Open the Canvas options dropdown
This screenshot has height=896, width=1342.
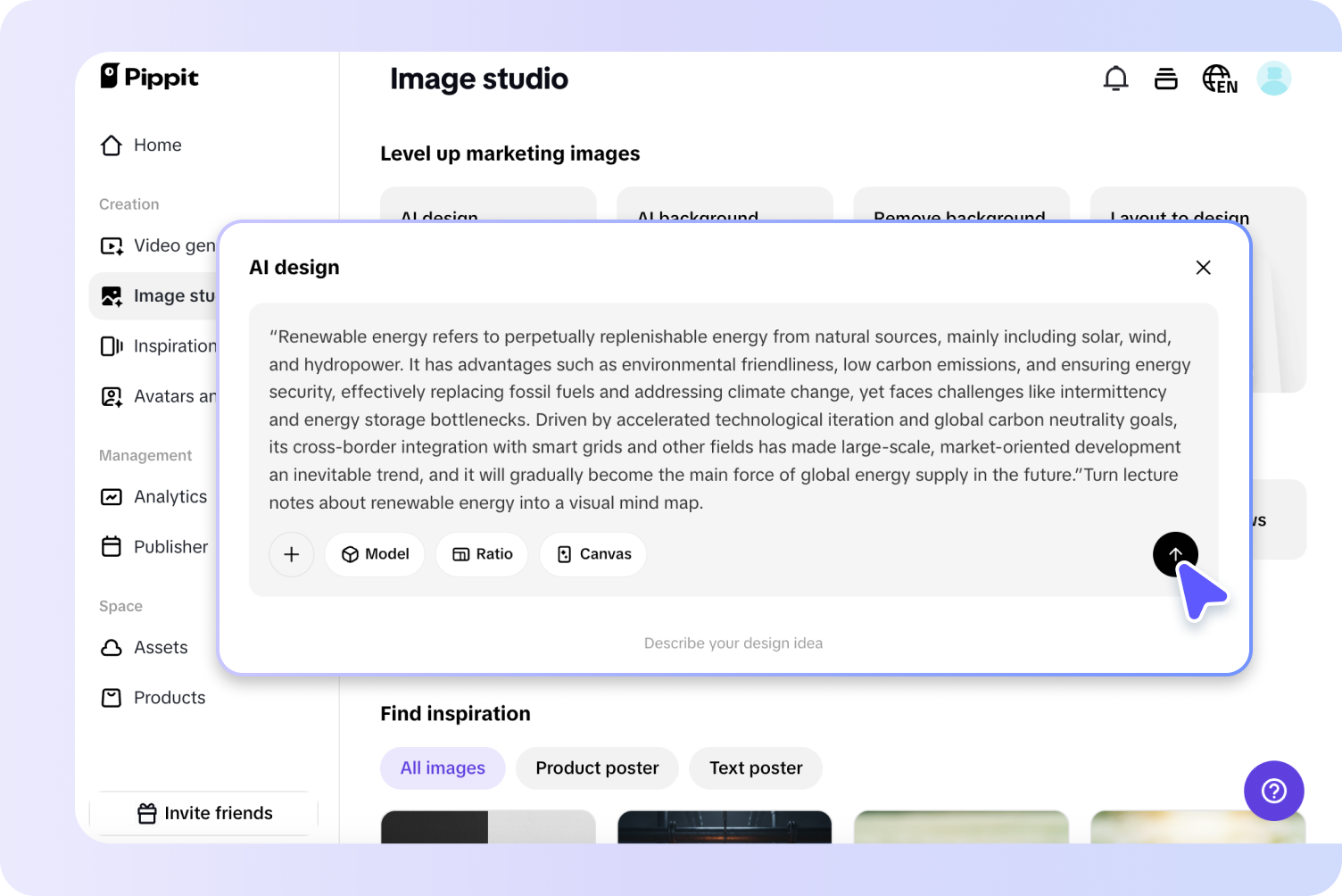[593, 554]
